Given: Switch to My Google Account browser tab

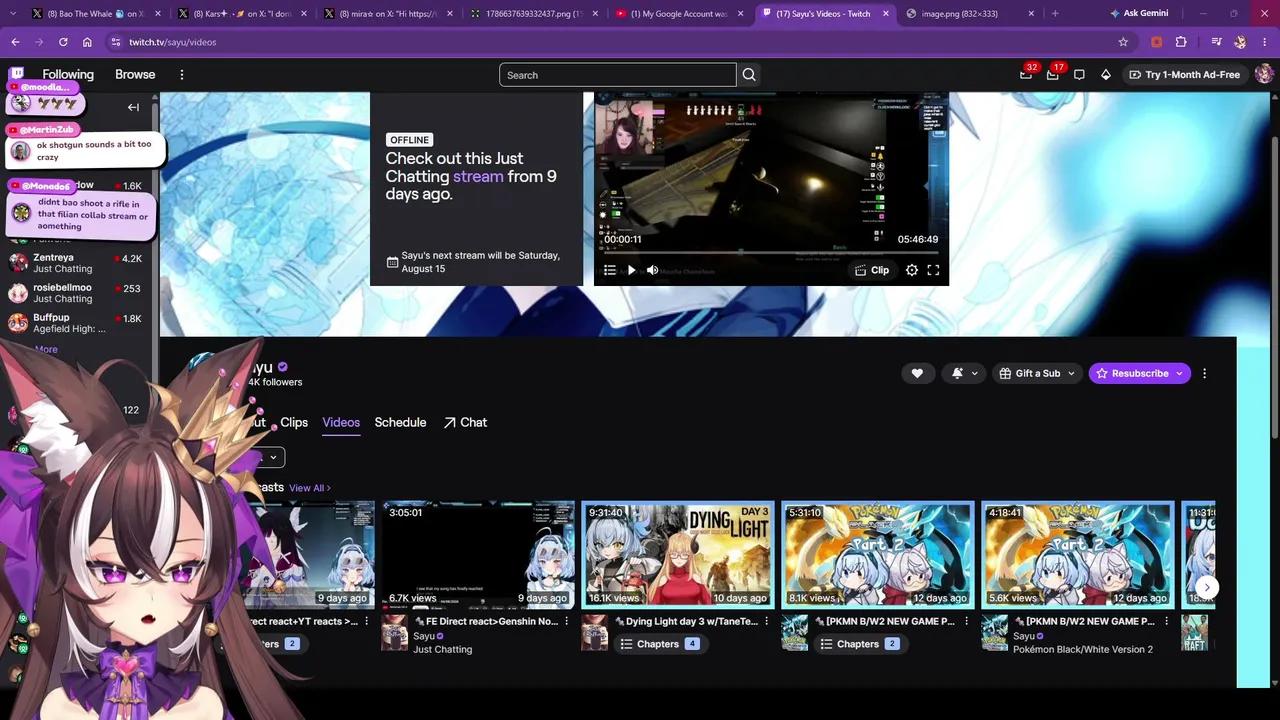Looking at the screenshot, I should coord(680,14).
